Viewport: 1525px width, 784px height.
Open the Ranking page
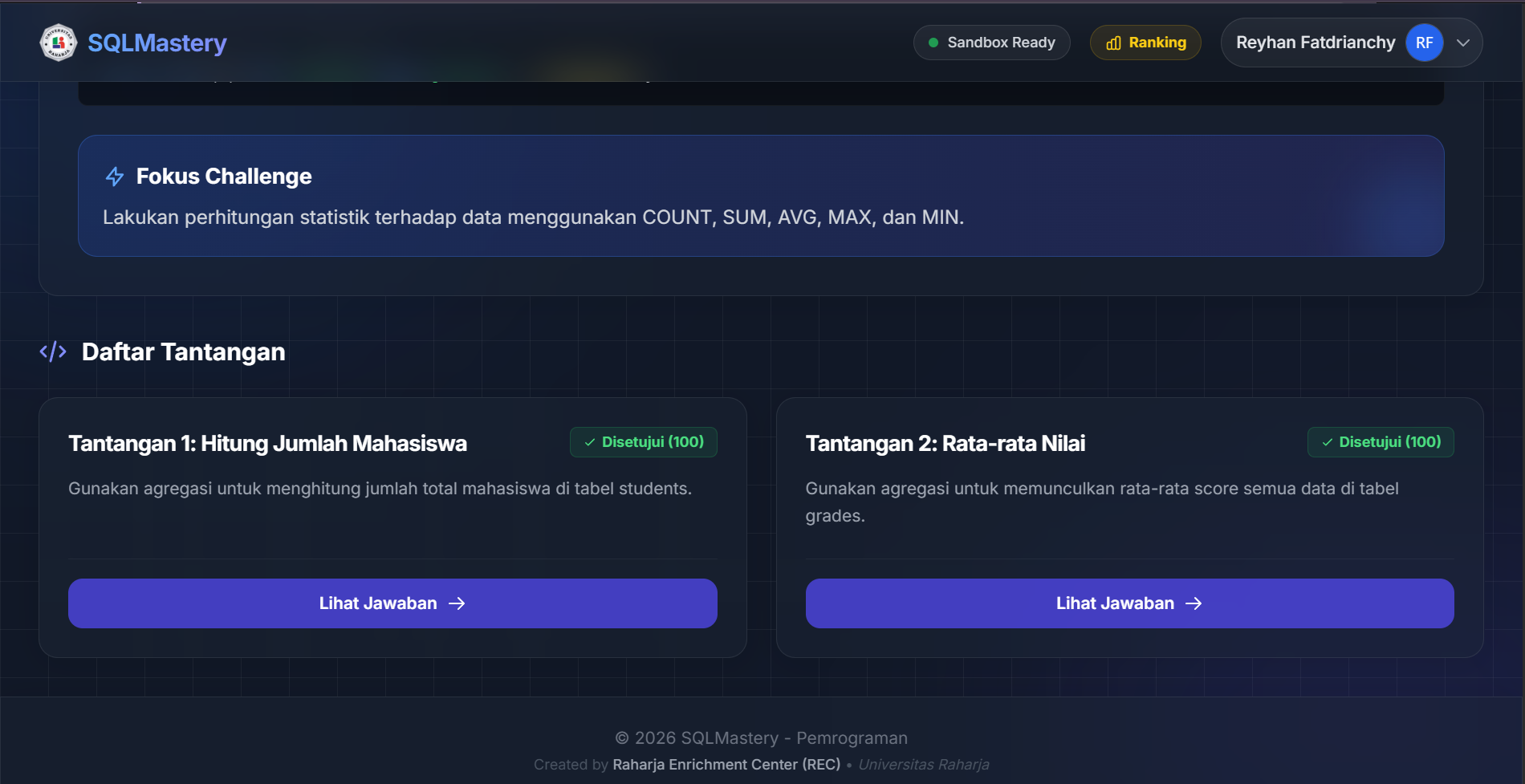coord(1145,43)
